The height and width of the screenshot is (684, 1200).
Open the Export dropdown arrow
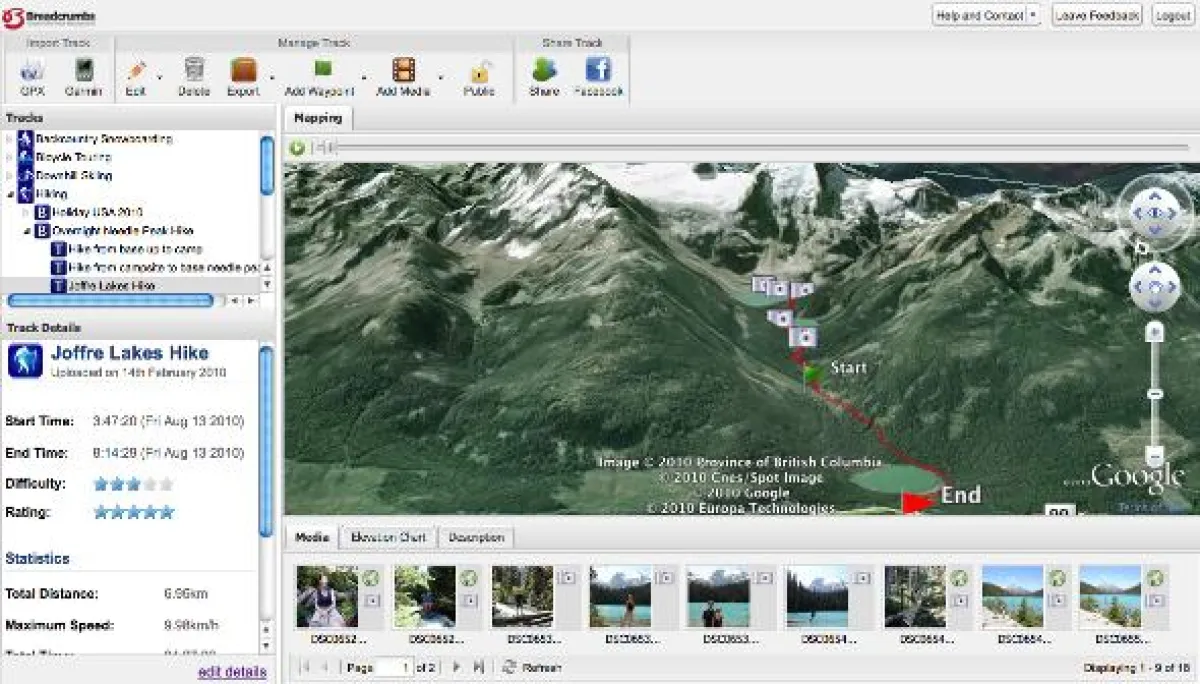coord(270,77)
